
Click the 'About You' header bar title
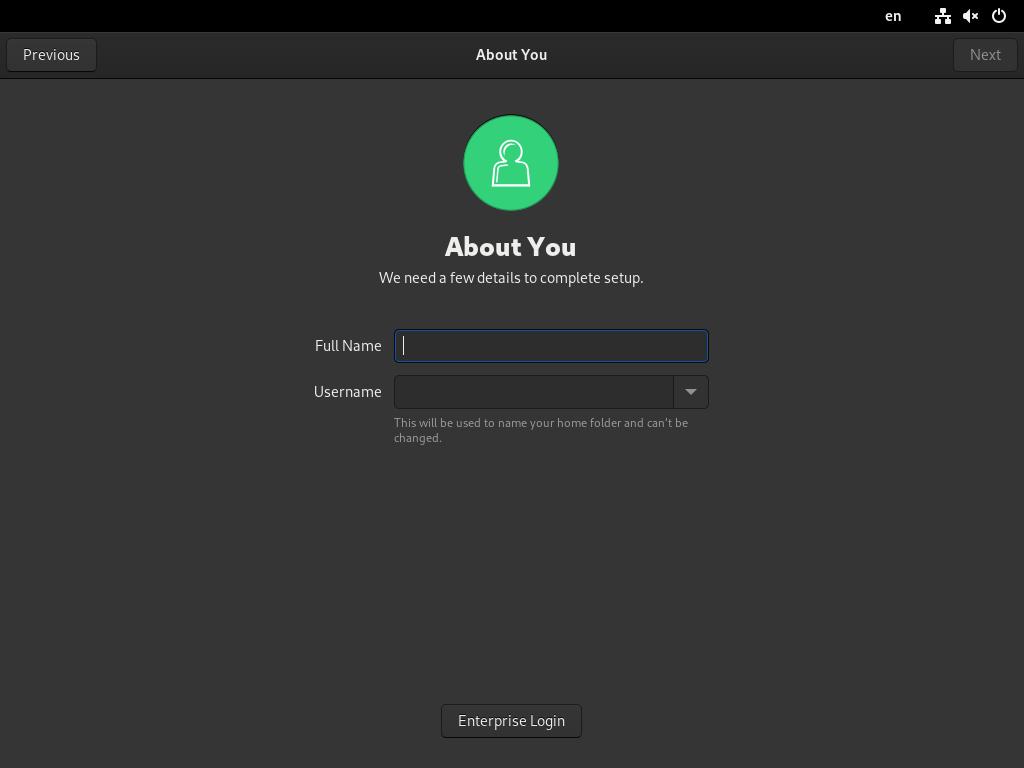click(511, 55)
